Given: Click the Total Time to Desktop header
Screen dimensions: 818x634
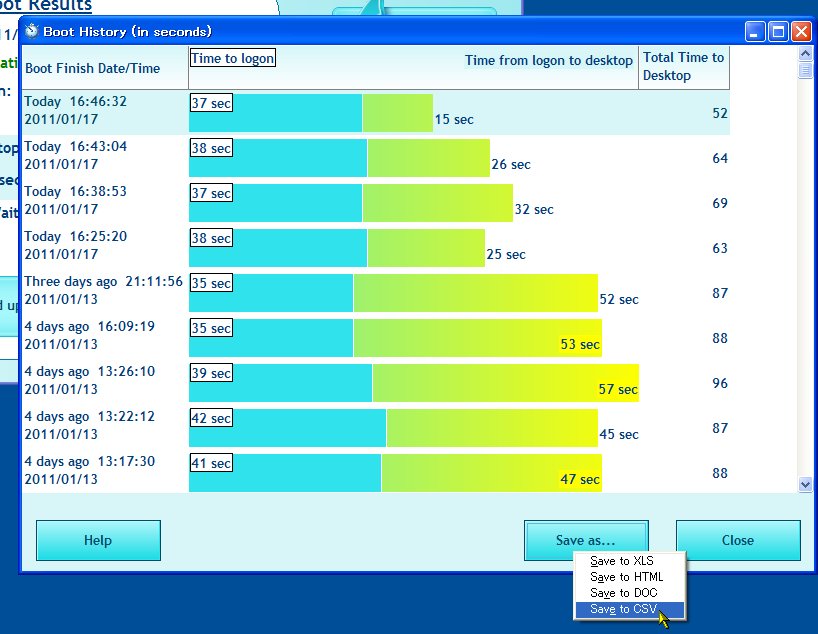Looking at the screenshot, I should click(x=683, y=66).
